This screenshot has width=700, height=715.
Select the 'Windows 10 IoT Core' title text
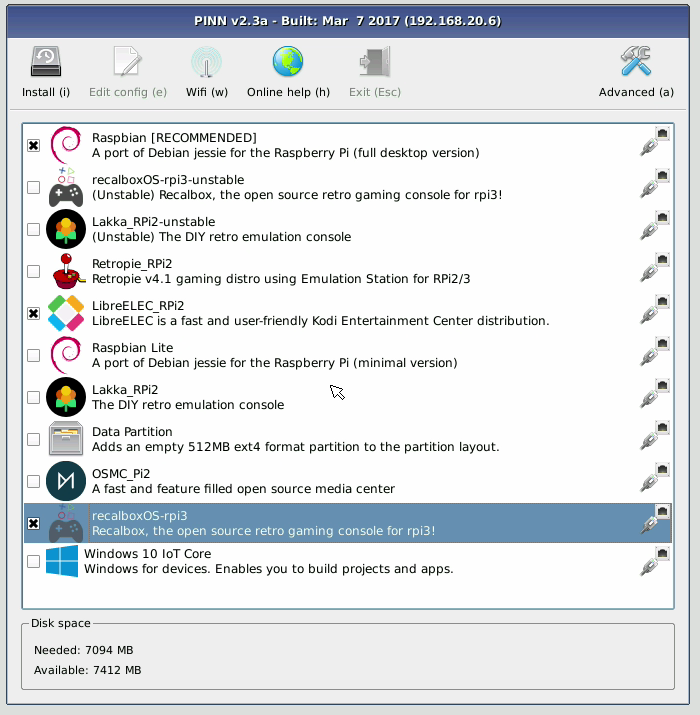147,554
